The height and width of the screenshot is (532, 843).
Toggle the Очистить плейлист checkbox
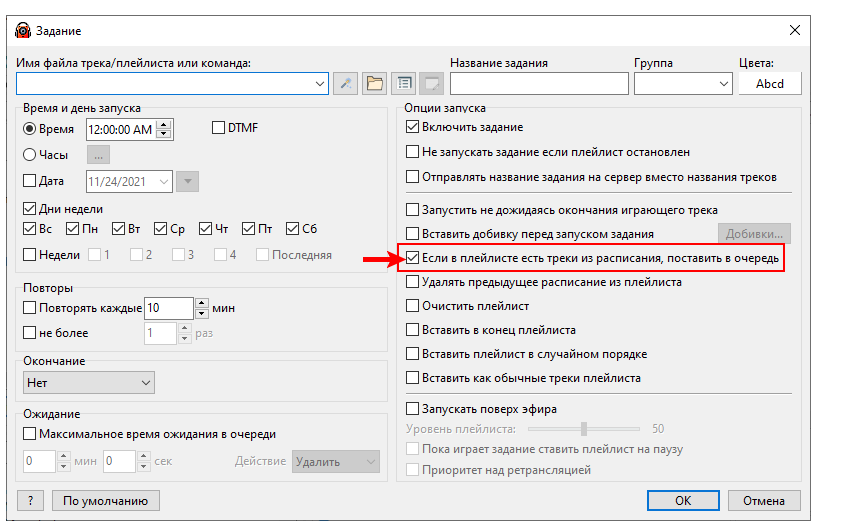point(412,306)
